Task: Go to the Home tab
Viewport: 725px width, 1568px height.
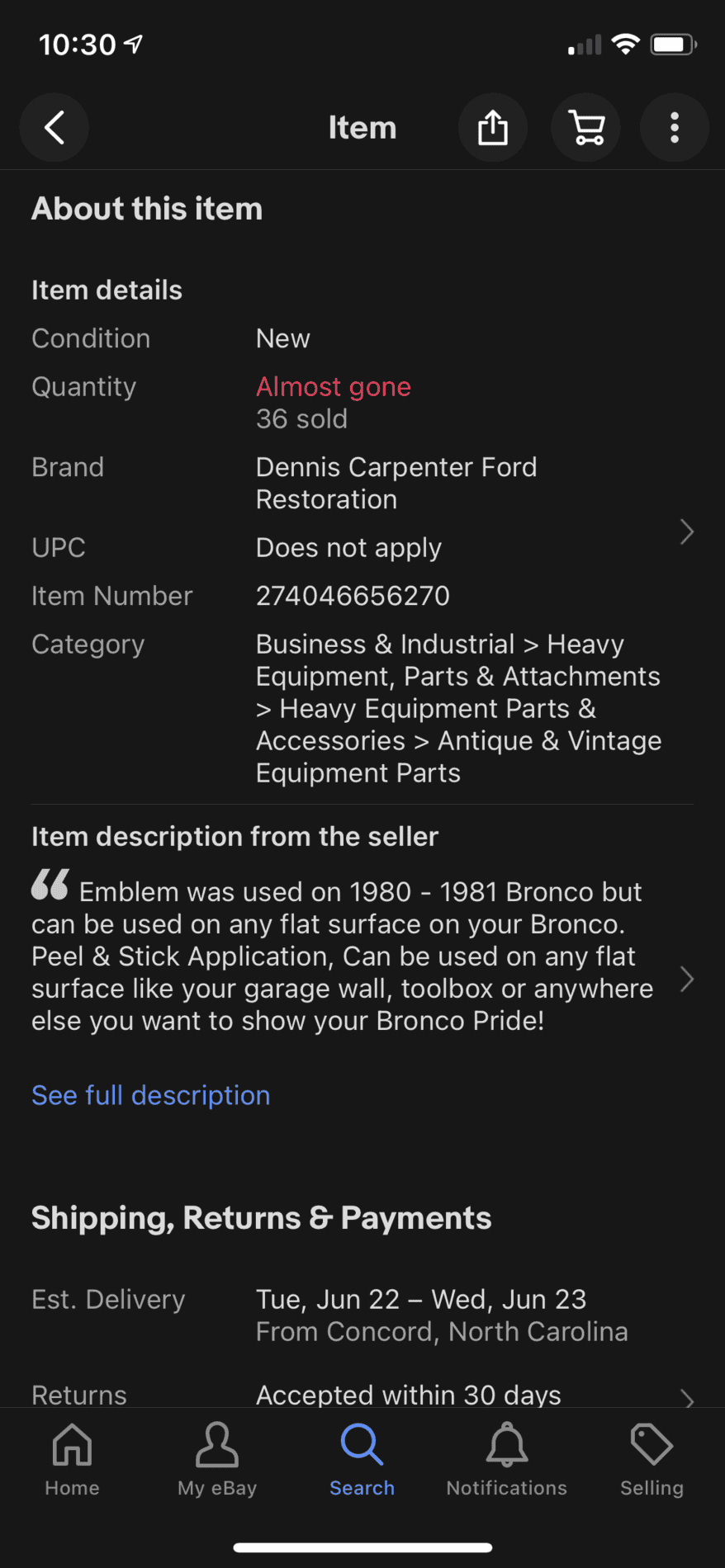Action: (x=72, y=1459)
